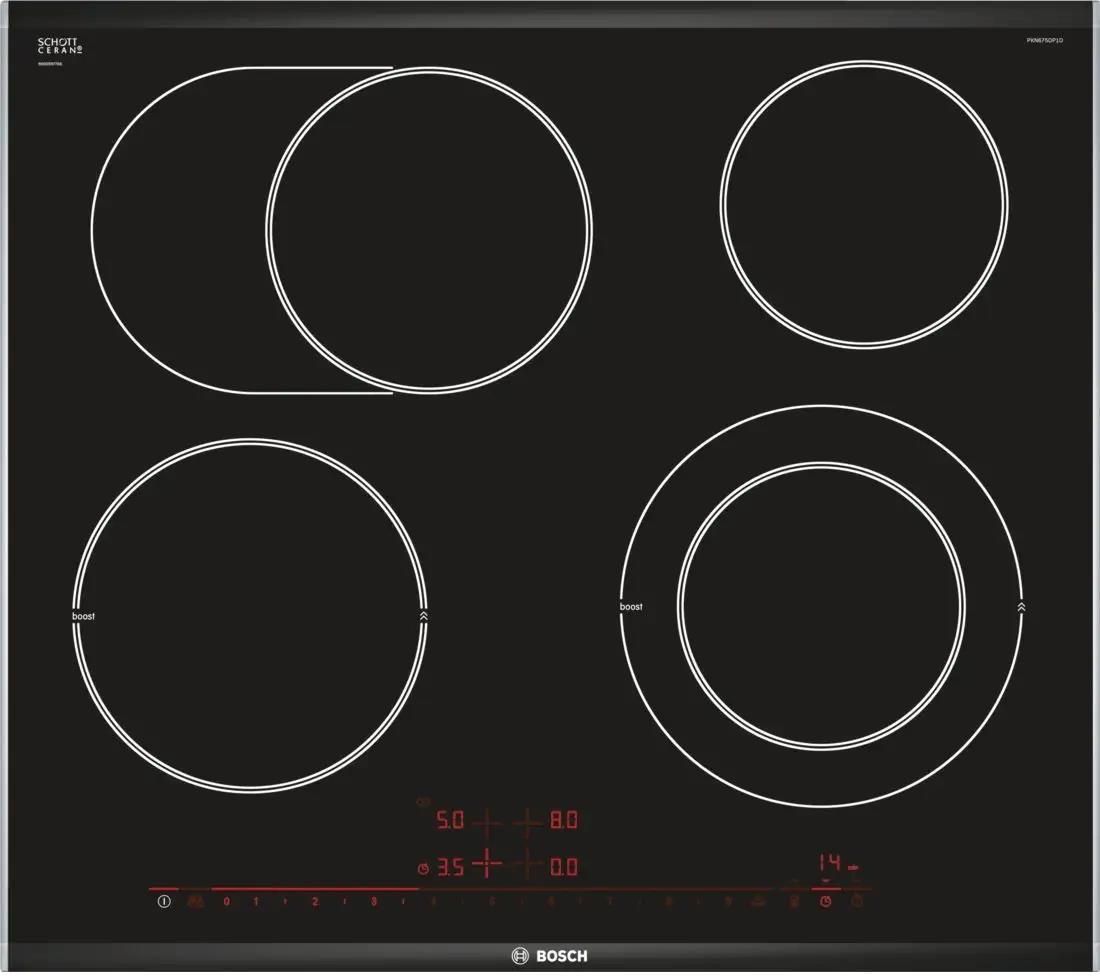Set power slider to level 0
This screenshot has height=976, width=1100.
point(226,902)
